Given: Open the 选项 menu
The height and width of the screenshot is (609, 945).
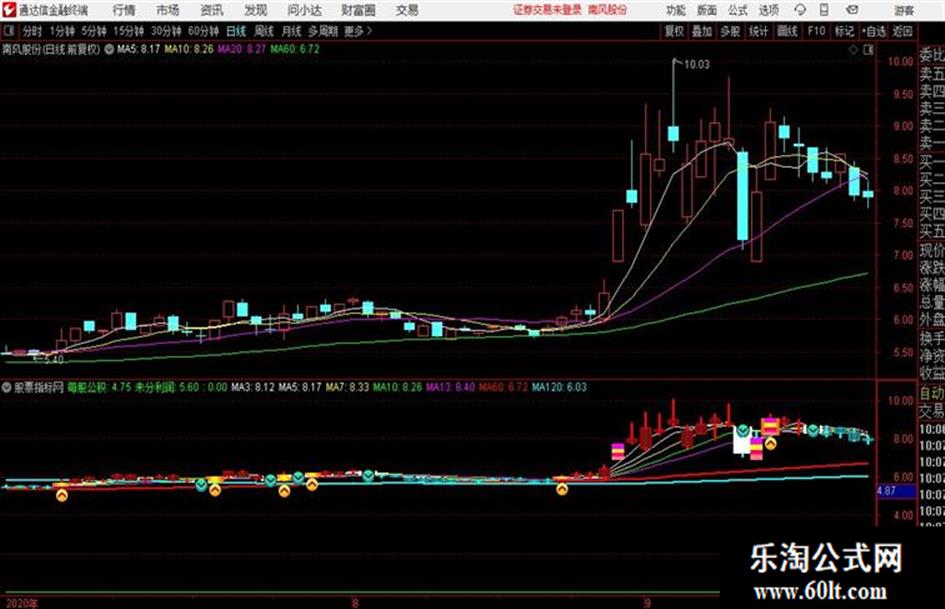Looking at the screenshot, I should (x=768, y=10).
